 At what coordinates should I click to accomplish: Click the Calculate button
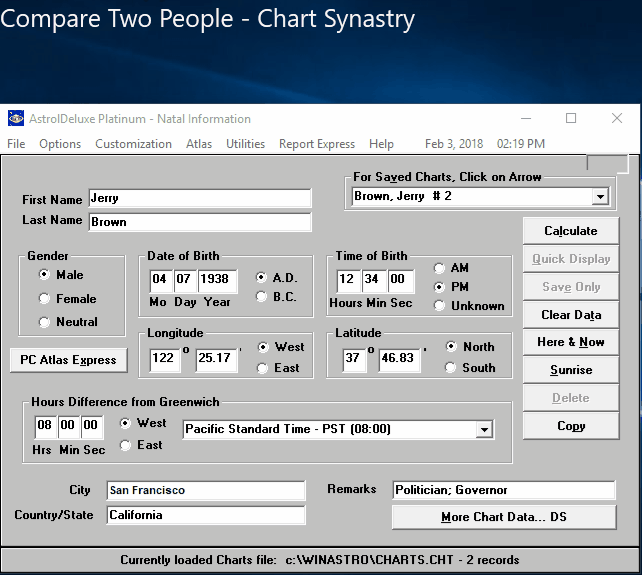[570, 231]
